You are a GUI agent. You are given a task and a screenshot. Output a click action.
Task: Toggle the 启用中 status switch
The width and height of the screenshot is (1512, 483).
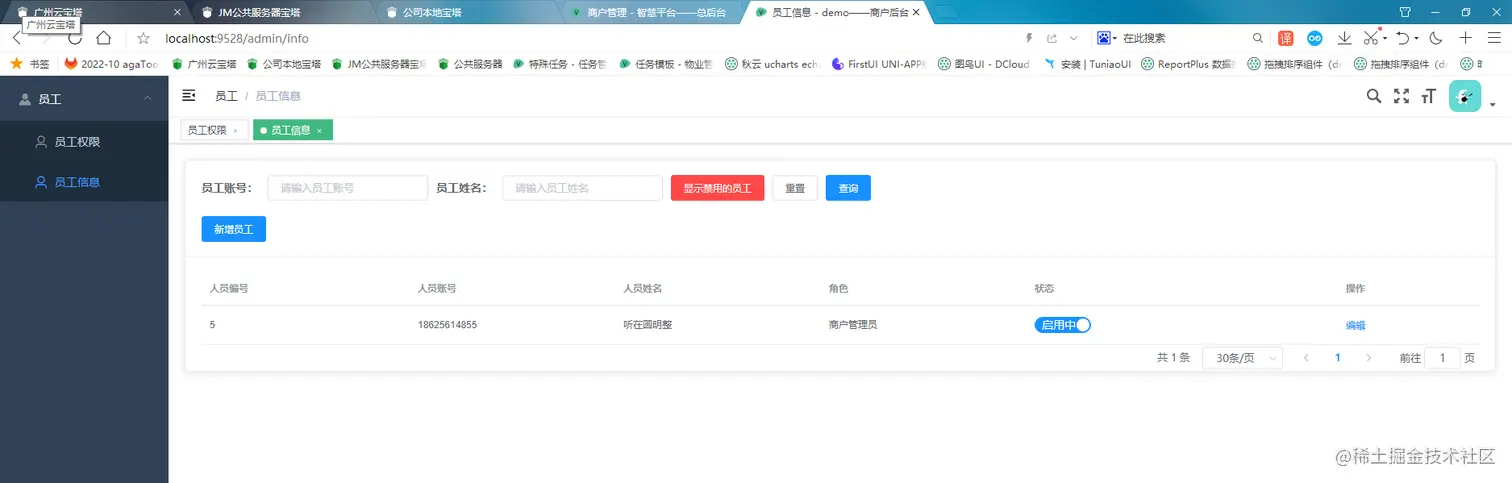click(1062, 325)
